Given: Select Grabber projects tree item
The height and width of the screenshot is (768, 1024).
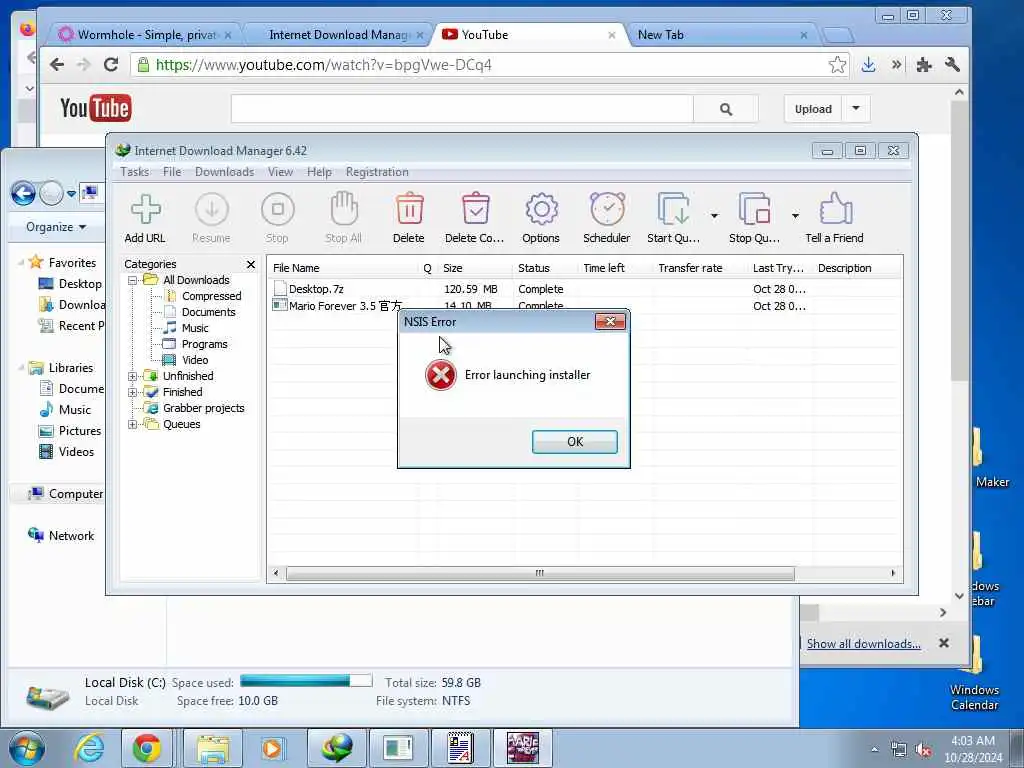Looking at the screenshot, I should 203,408.
